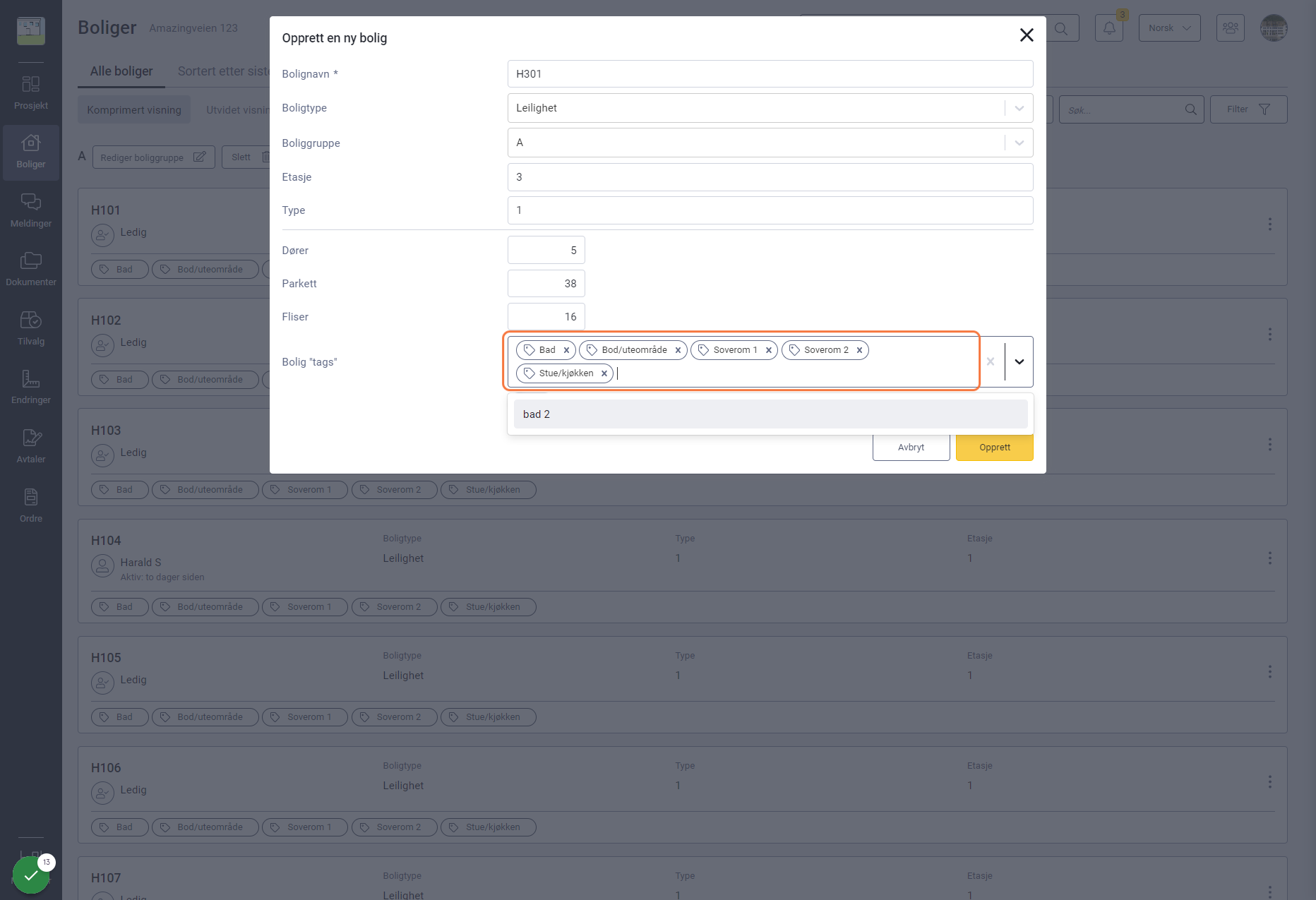Edit the Fliser value field
This screenshot has width=1316, height=900.
click(546, 317)
